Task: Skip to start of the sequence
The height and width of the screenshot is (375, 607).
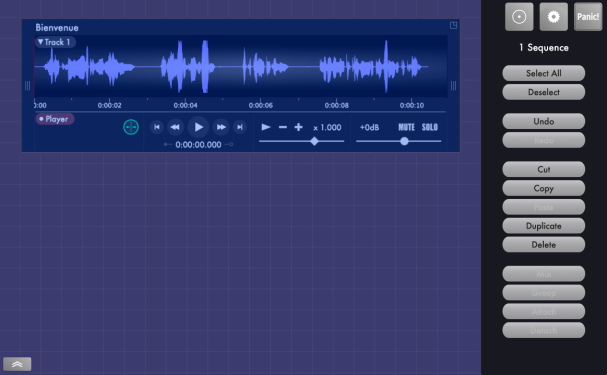Action: pos(157,127)
